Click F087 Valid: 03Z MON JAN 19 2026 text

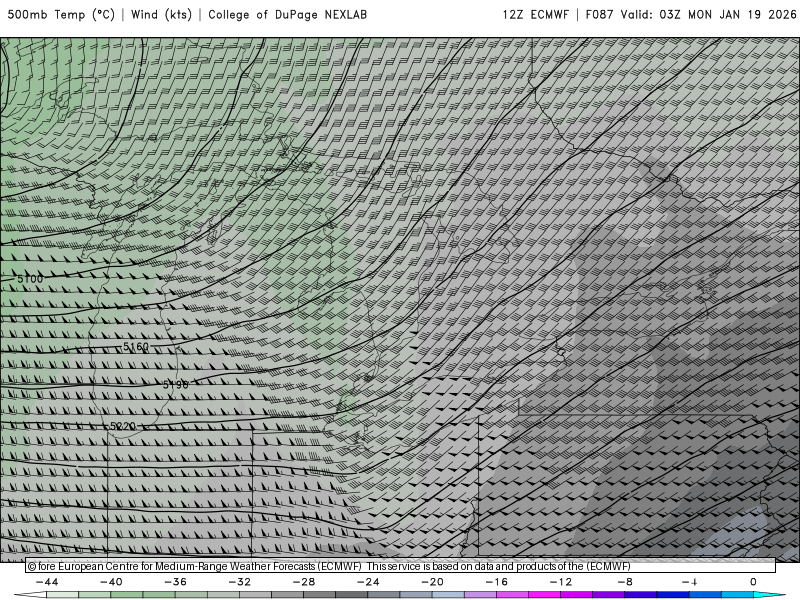click(x=691, y=14)
